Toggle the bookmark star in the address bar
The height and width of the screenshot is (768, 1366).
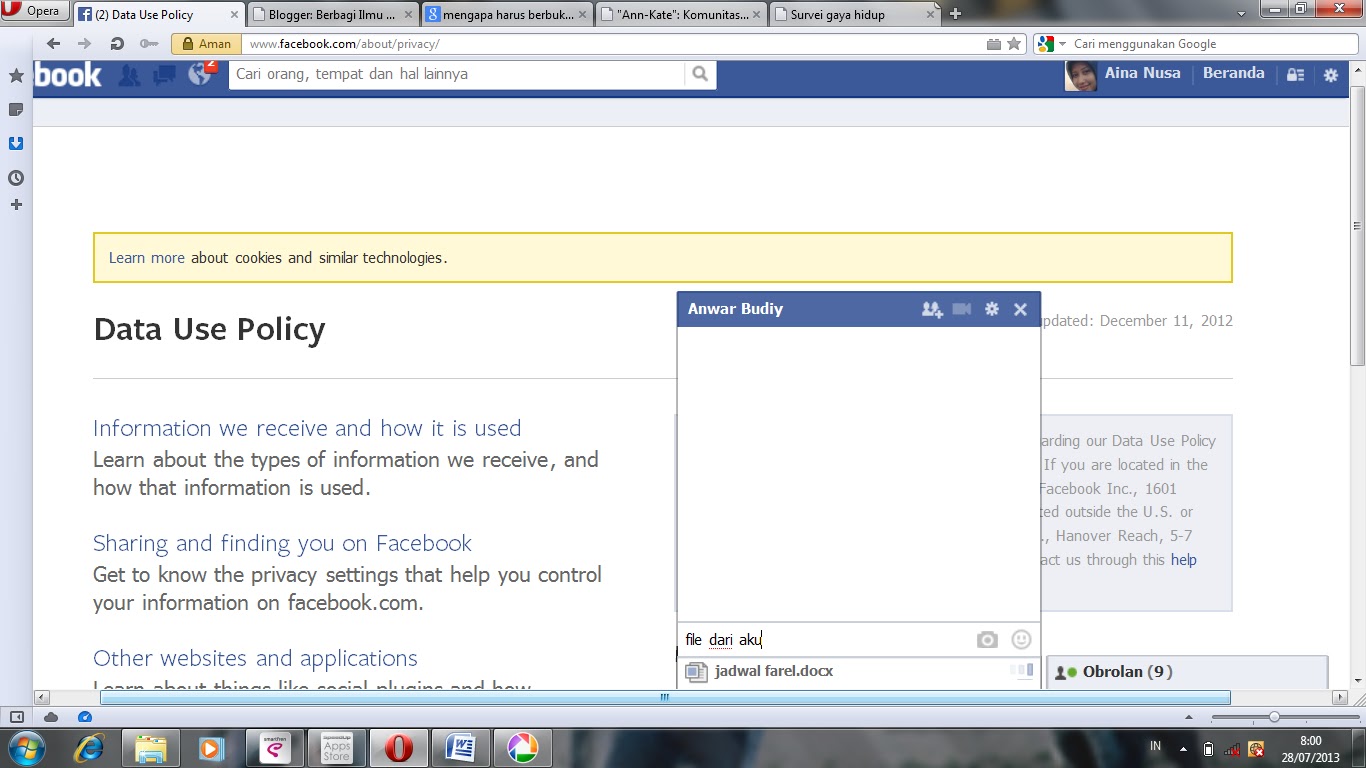(1014, 43)
